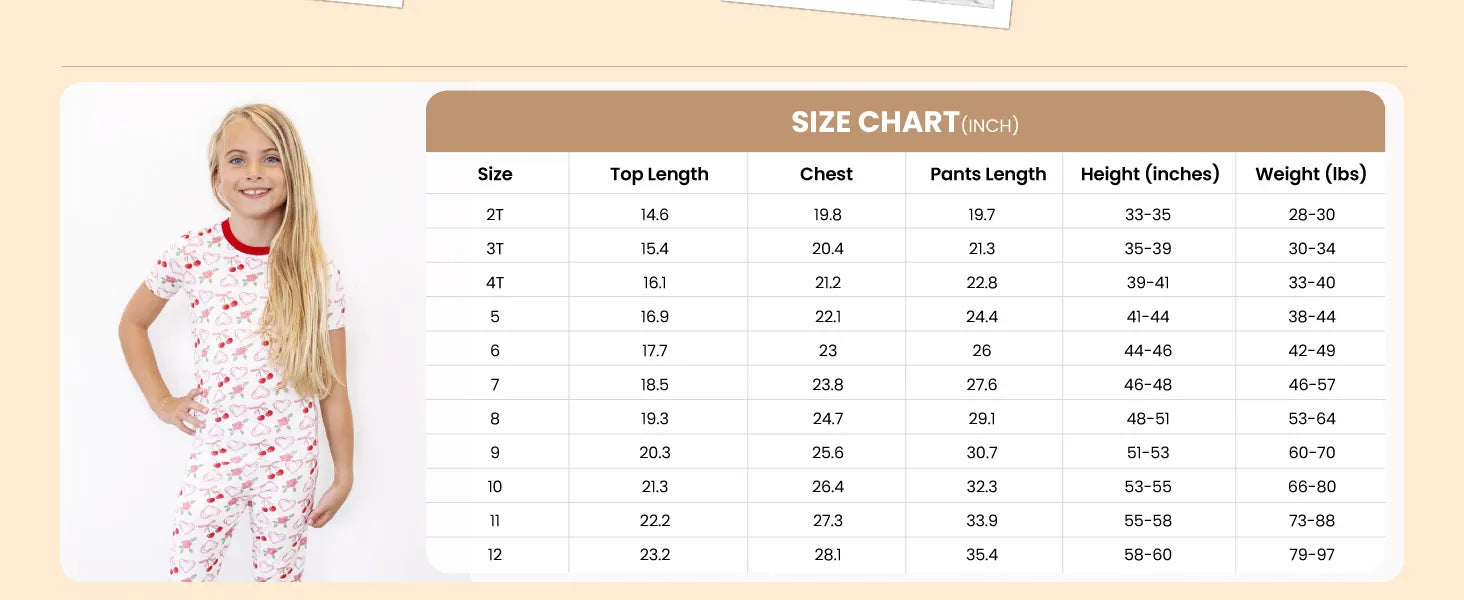Click pants length value 27.6
Image resolution: width=1464 pixels, height=600 pixels.
(x=982, y=385)
